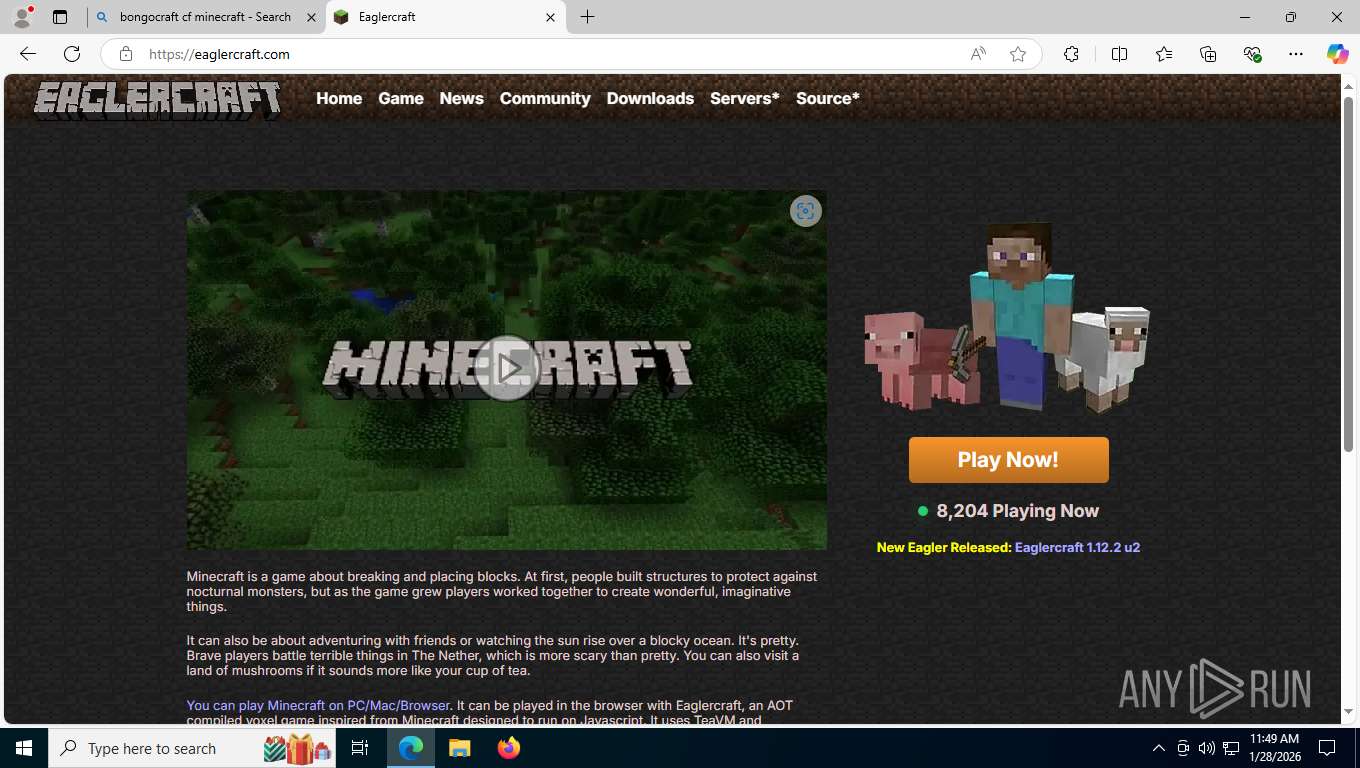Open the network status icon

coord(1231,748)
